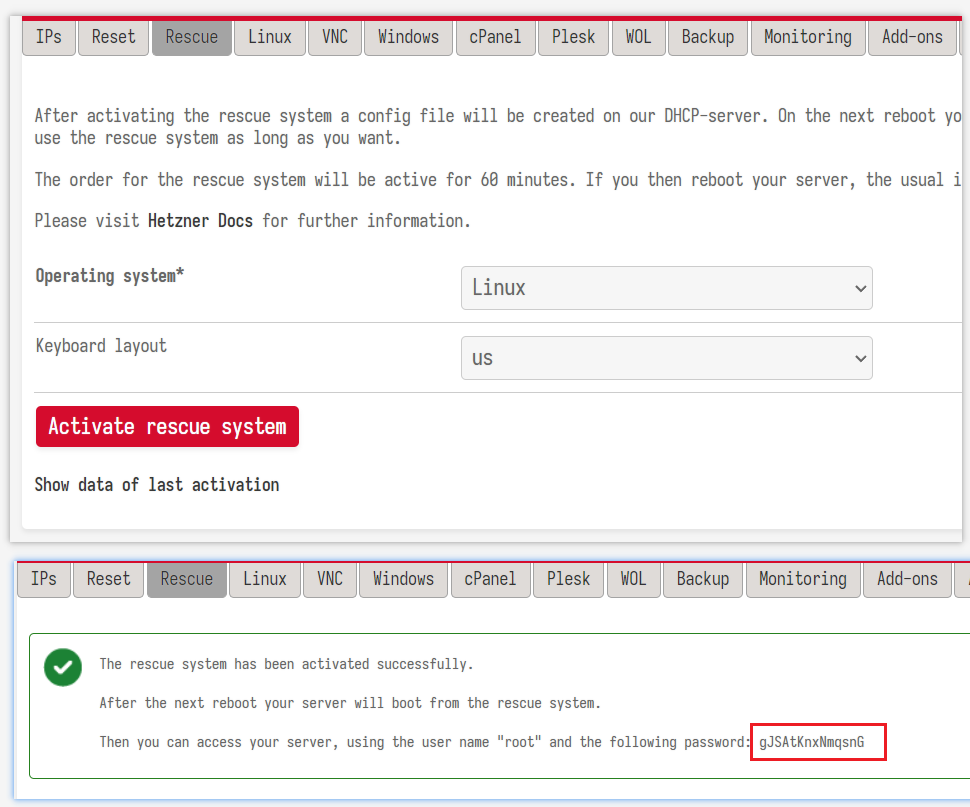Image resolution: width=970 pixels, height=807 pixels.
Task: Switch to Plesk tab in upper panel
Action: point(574,37)
